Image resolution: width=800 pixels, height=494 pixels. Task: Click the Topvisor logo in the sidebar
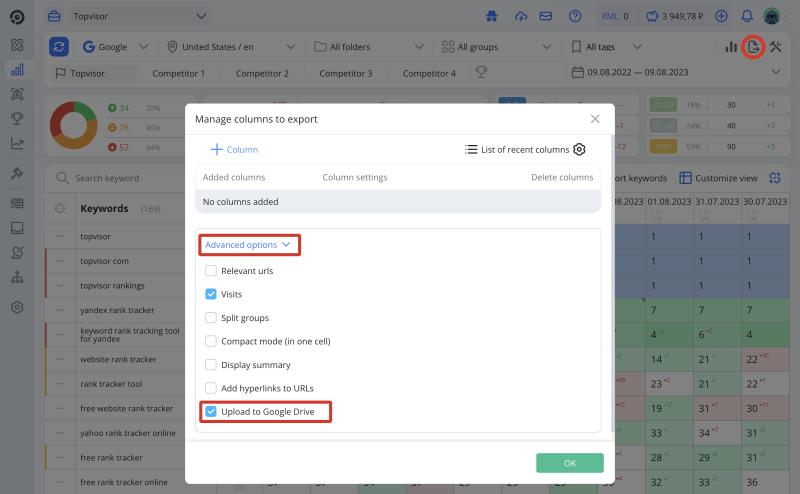17,17
